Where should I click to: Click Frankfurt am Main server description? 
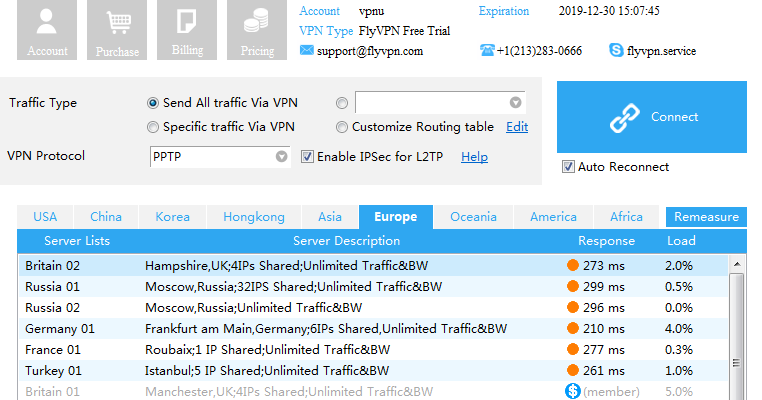[326, 329]
